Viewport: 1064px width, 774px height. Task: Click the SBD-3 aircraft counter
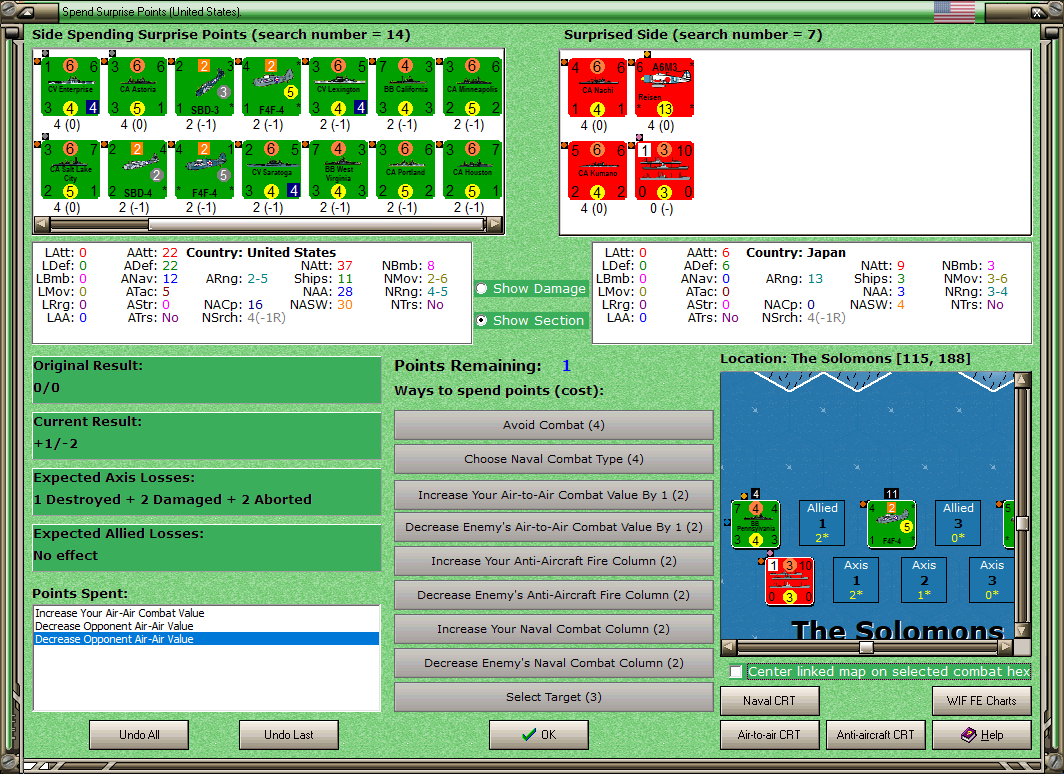tap(204, 87)
